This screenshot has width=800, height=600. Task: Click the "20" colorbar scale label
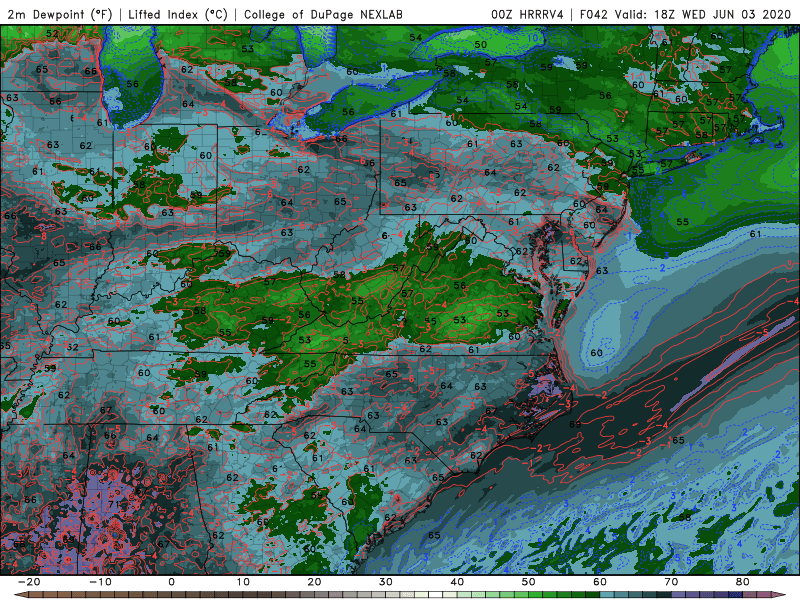(x=314, y=582)
